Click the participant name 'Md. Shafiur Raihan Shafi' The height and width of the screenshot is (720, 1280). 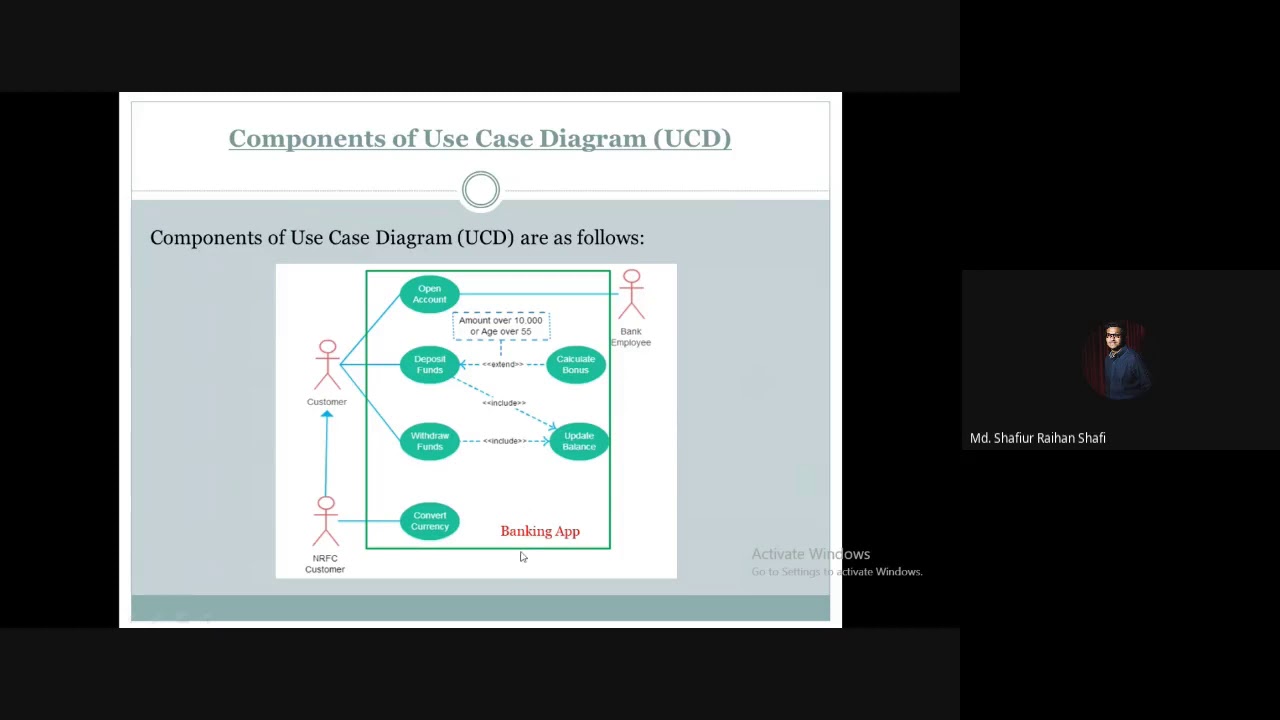1038,438
